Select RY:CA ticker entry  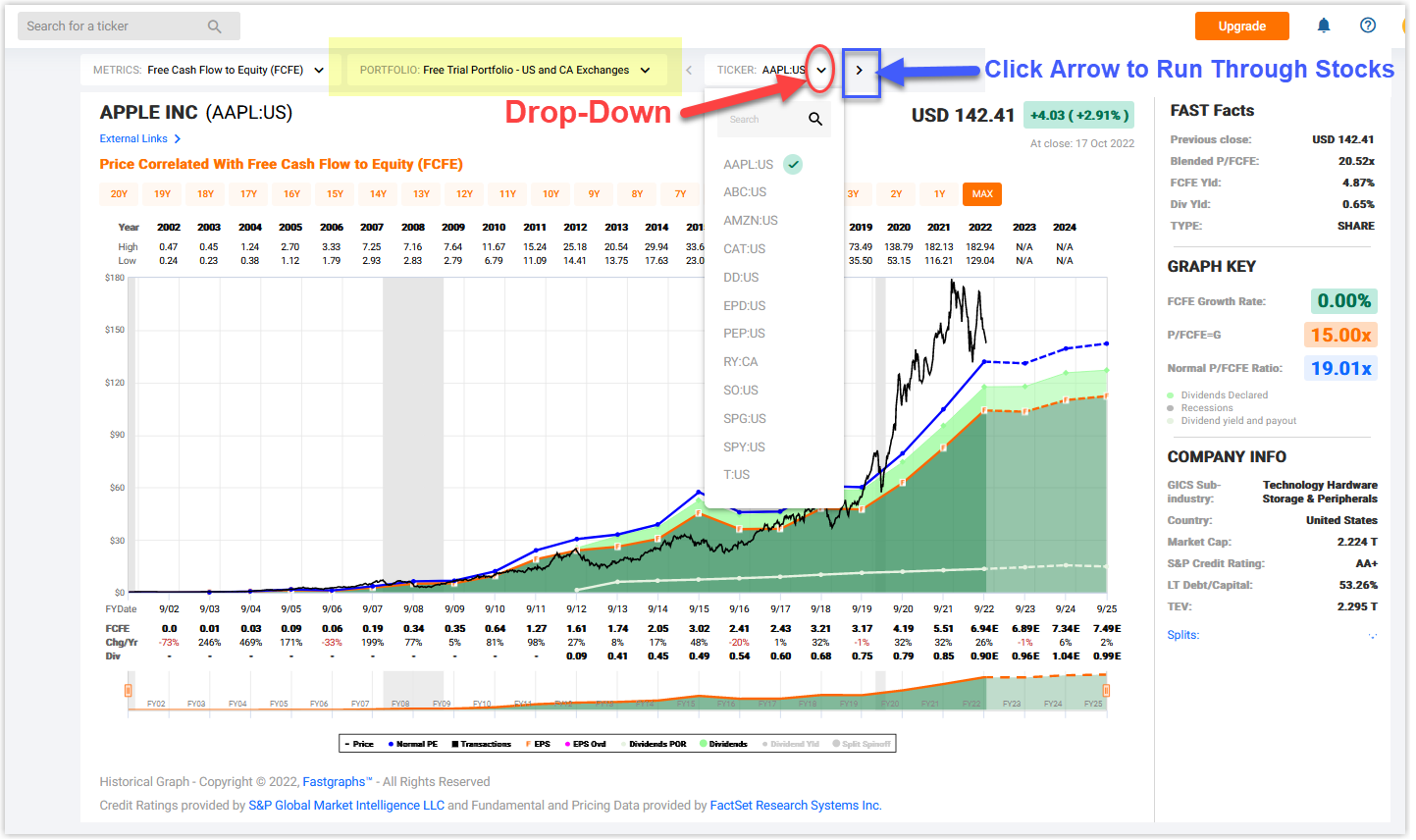[740, 362]
